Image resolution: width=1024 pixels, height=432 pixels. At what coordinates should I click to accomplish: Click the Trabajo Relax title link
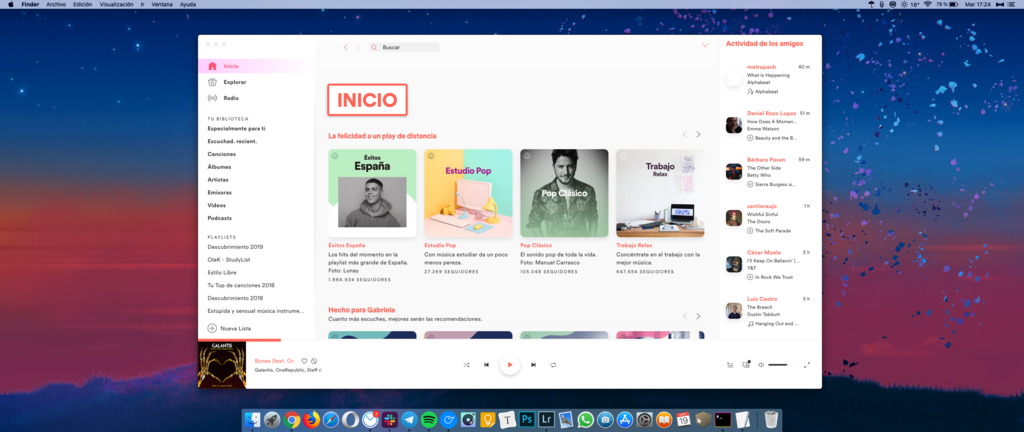pos(635,245)
